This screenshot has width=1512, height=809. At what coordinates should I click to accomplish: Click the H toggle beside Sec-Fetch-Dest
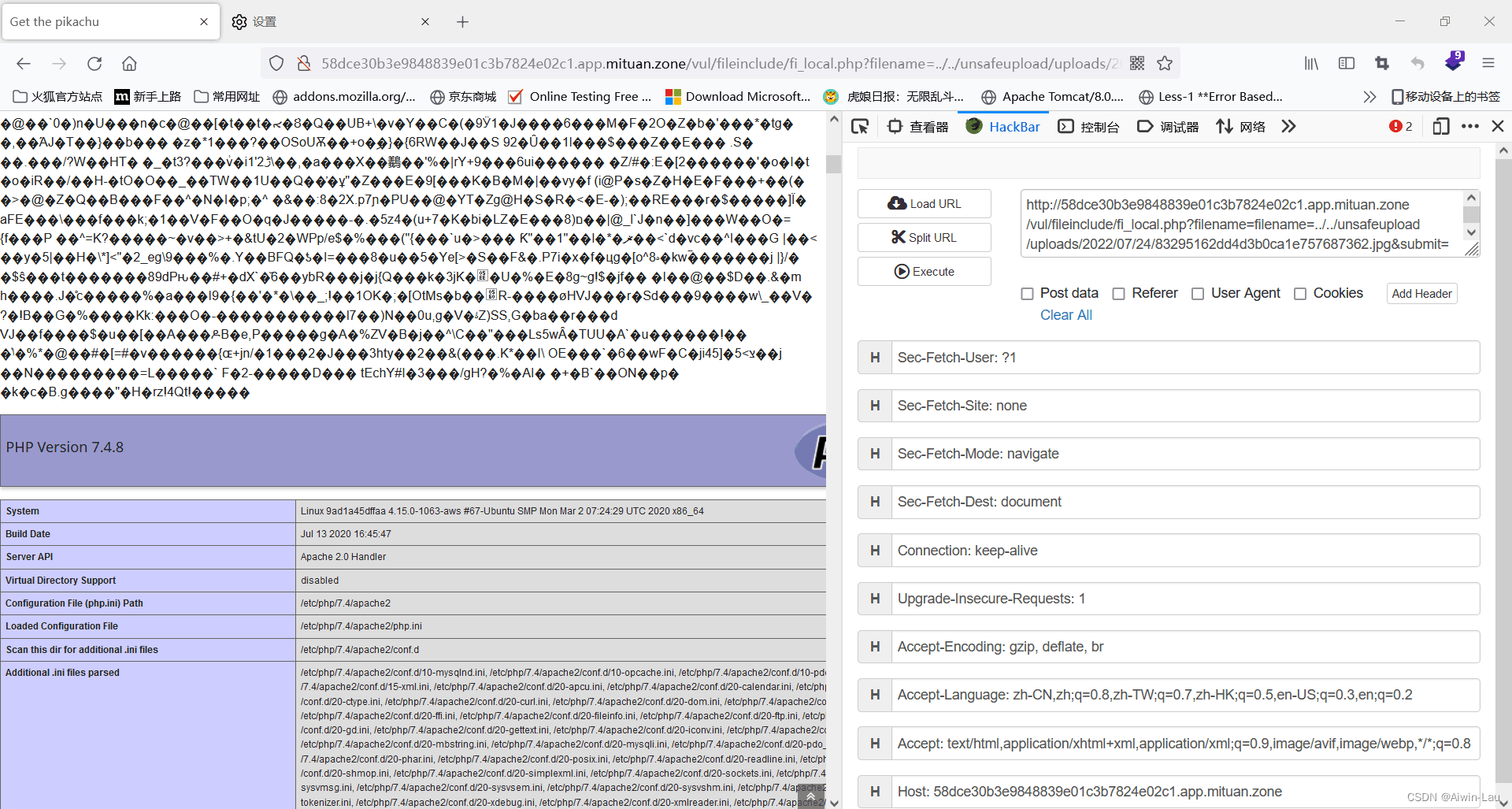pyautogui.click(x=875, y=502)
